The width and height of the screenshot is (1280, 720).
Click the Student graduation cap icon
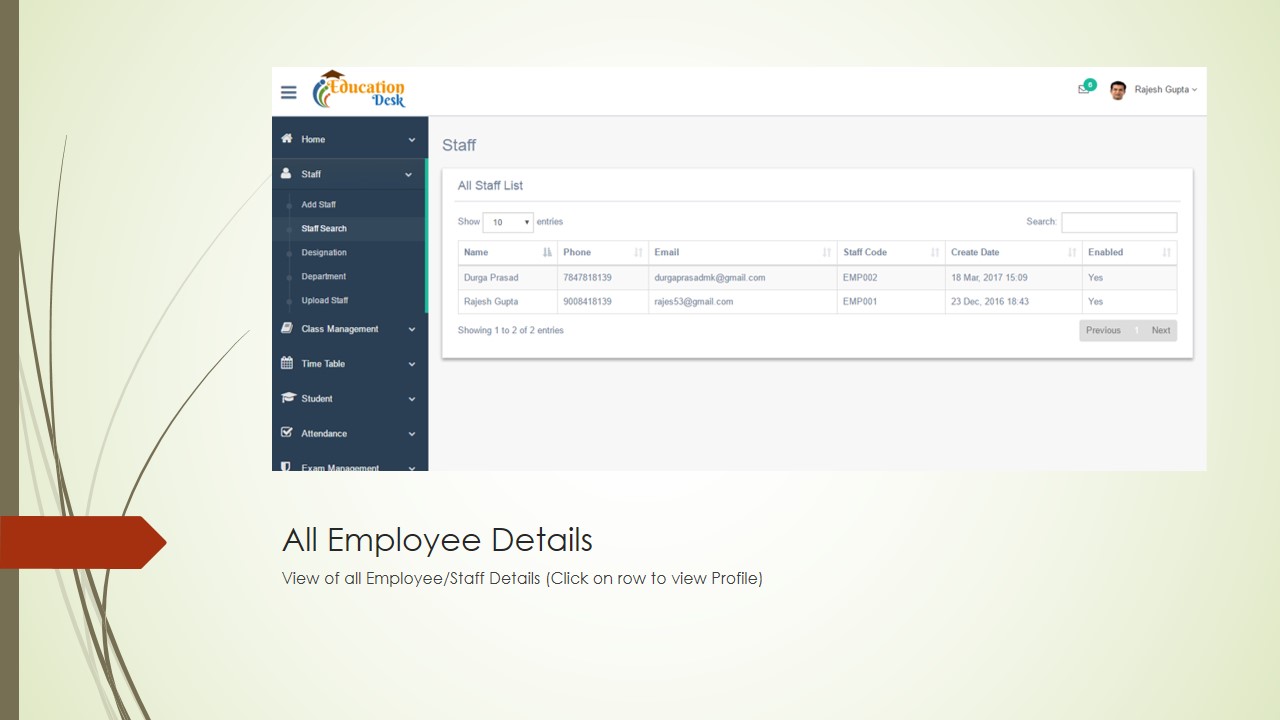click(288, 398)
